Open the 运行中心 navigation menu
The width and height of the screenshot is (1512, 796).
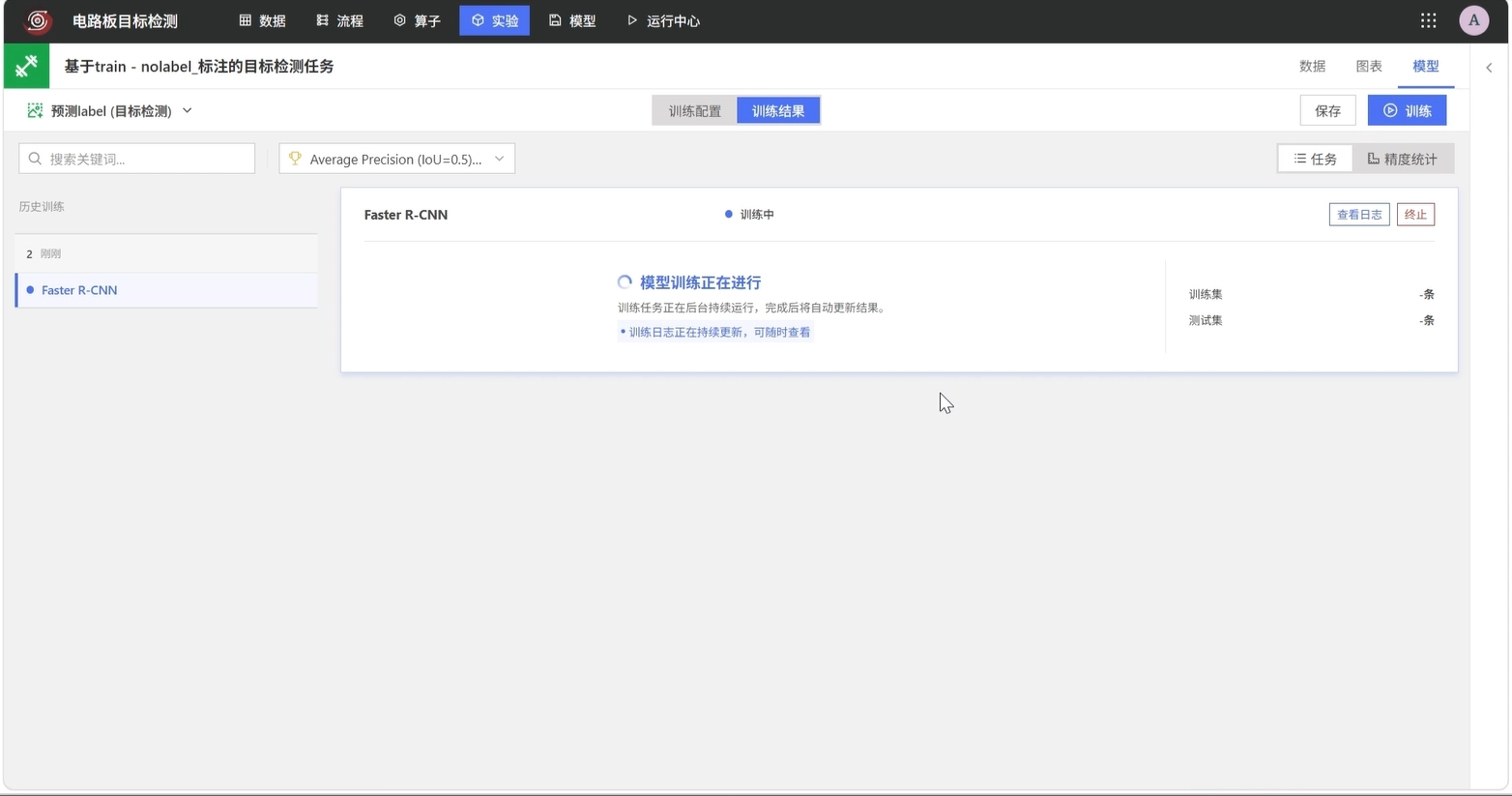click(x=663, y=20)
